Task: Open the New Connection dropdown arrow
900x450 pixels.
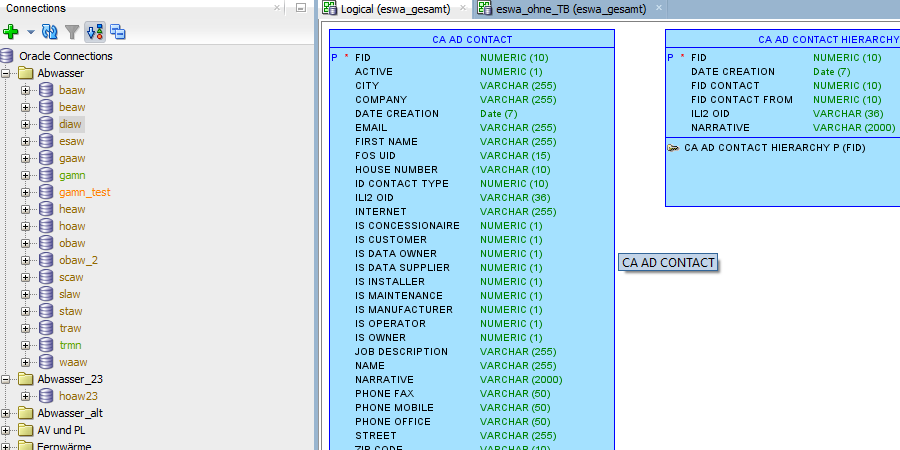Action: (x=30, y=33)
